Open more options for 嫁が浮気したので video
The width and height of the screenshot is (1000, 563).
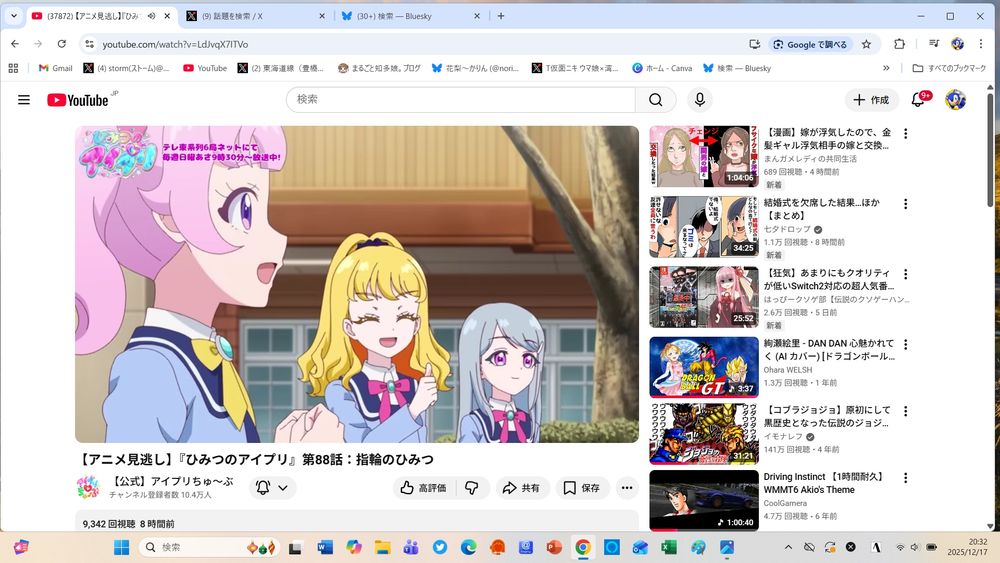click(906, 133)
